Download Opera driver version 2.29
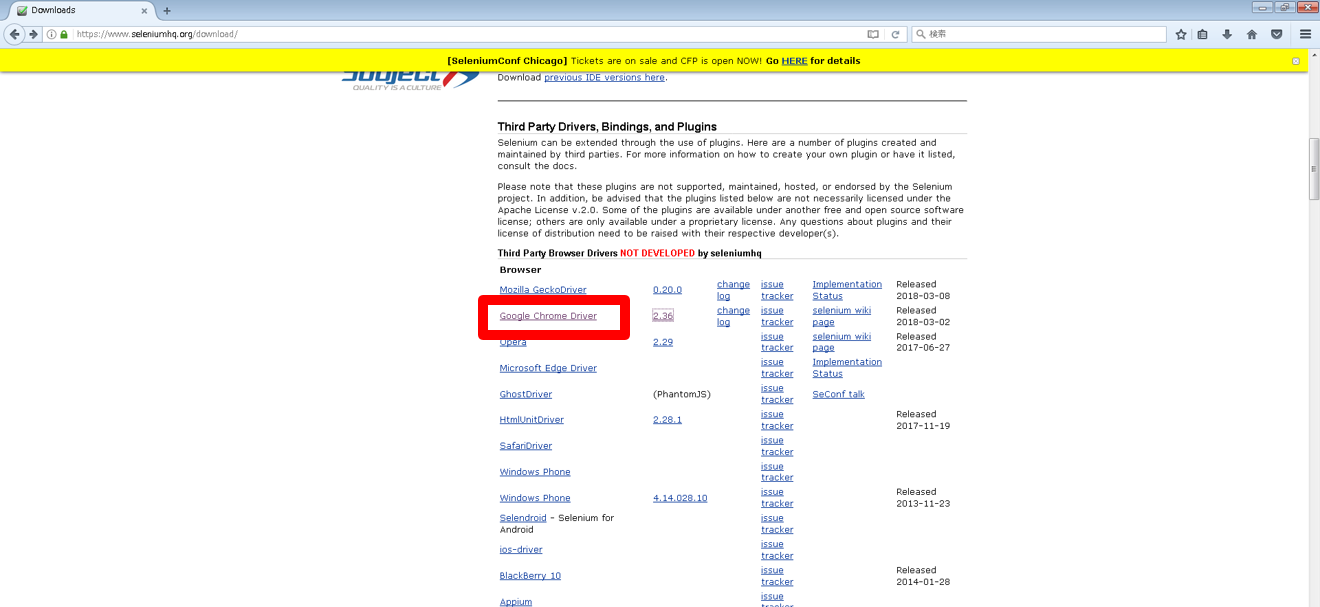1320x607 pixels. (x=663, y=342)
